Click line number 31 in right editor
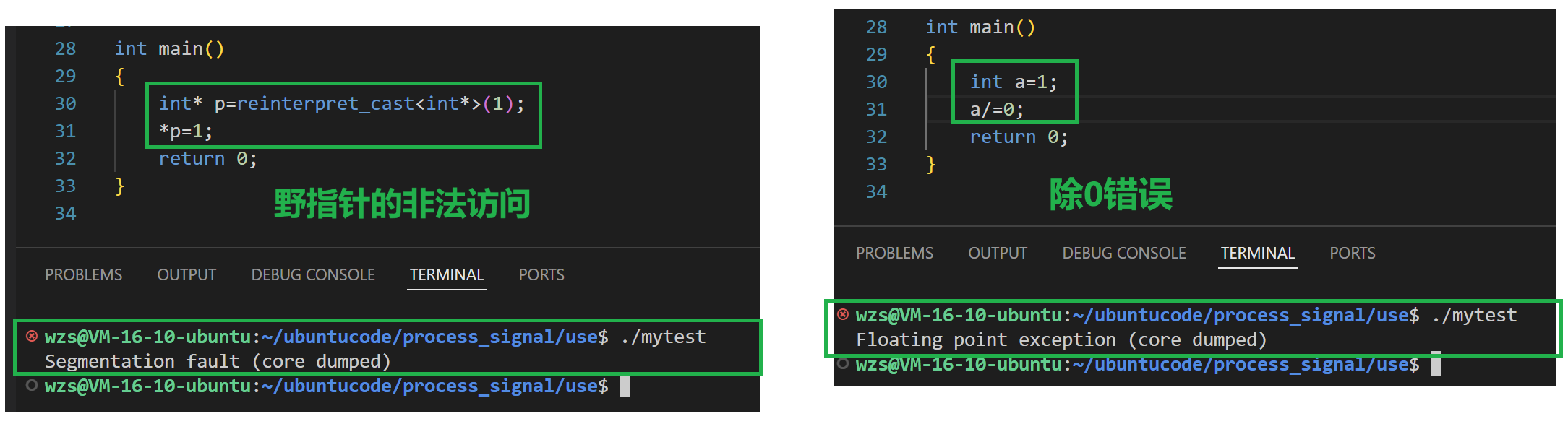Viewport: 1568px width, 424px height. [876, 110]
